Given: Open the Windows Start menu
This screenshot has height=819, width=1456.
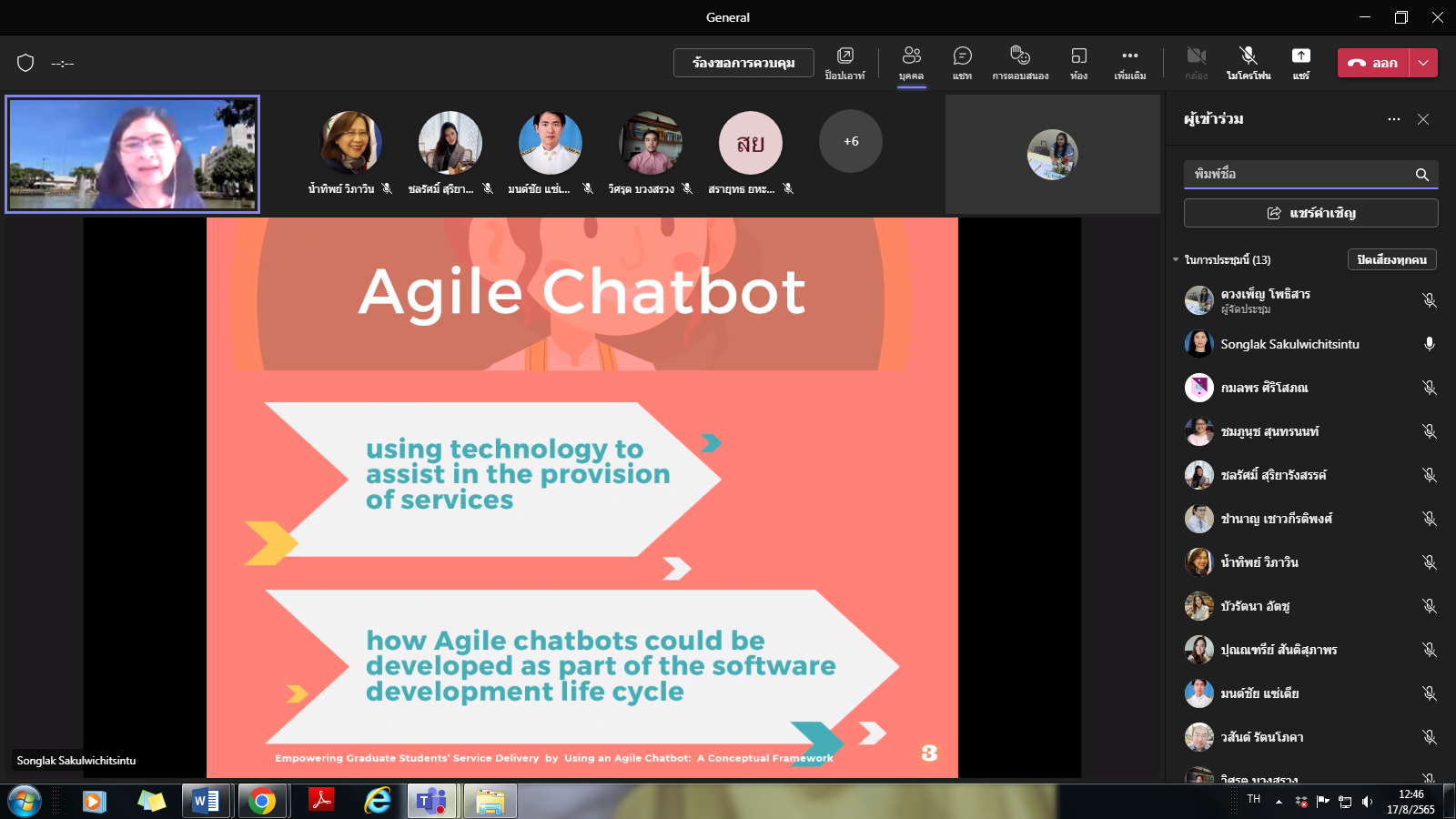Looking at the screenshot, I should 24,802.
